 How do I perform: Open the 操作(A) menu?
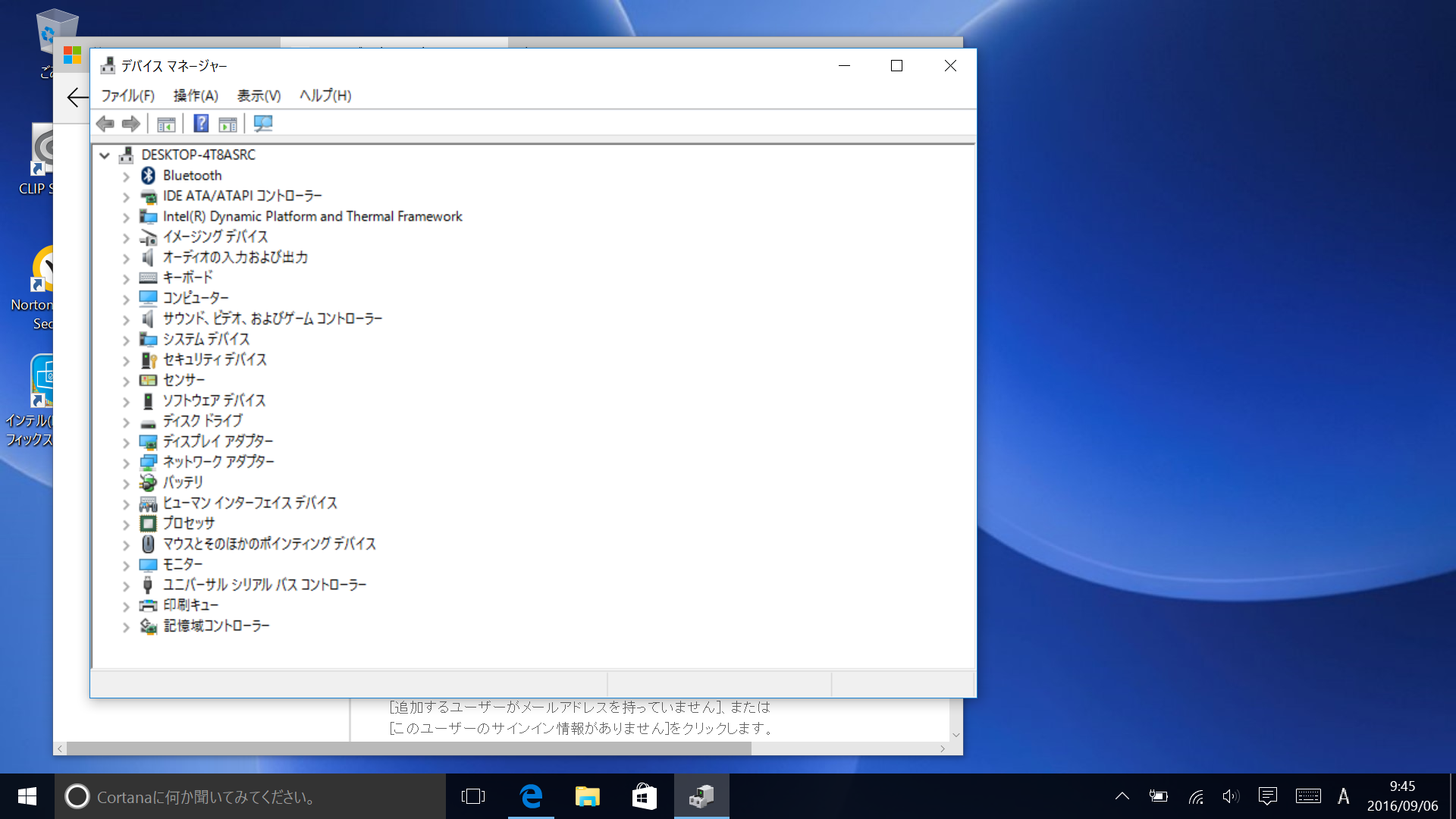(x=196, y=96)
